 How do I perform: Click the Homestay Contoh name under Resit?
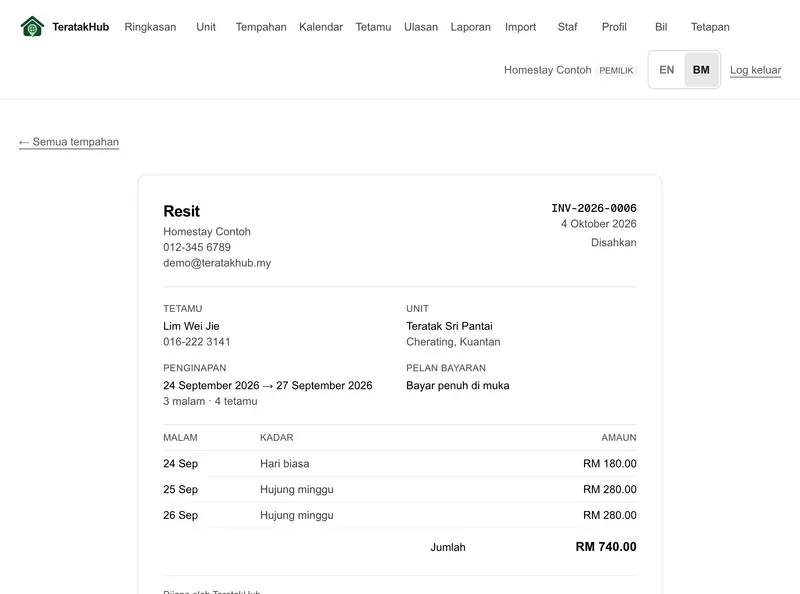(x=207, y=232)
